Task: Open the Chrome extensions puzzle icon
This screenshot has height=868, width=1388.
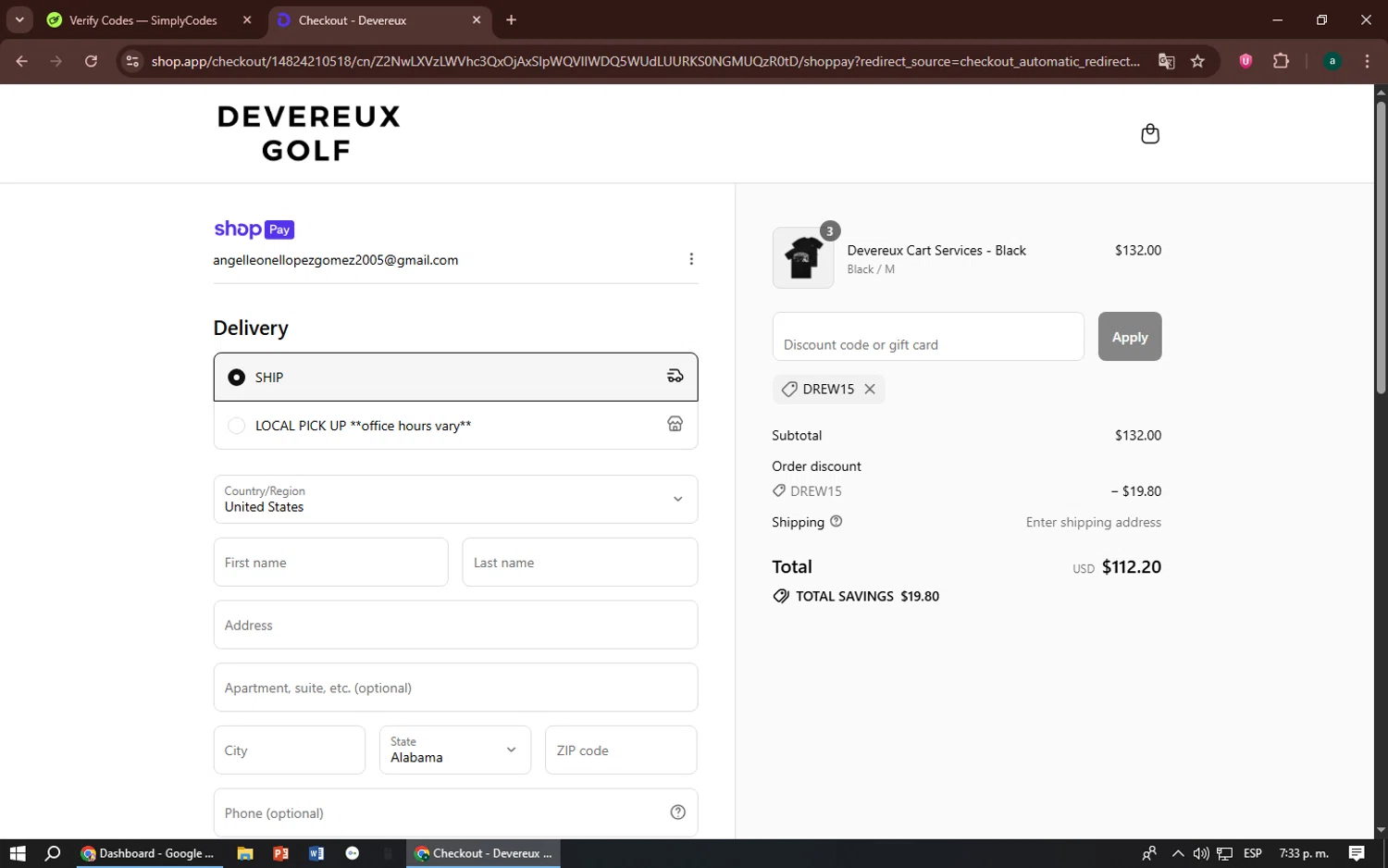Action: pyautogui.click(x=1281, y=61)
